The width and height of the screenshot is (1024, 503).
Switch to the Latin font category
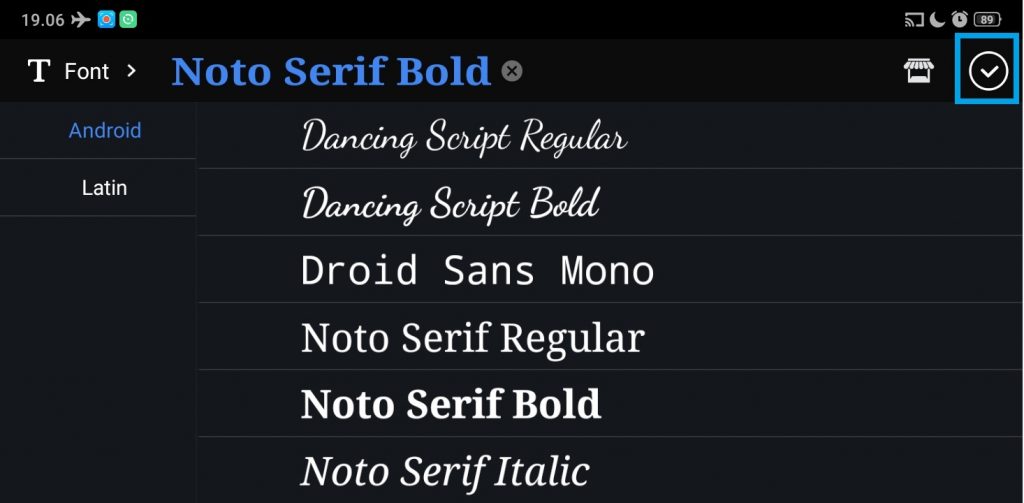[x=105, y=188]
